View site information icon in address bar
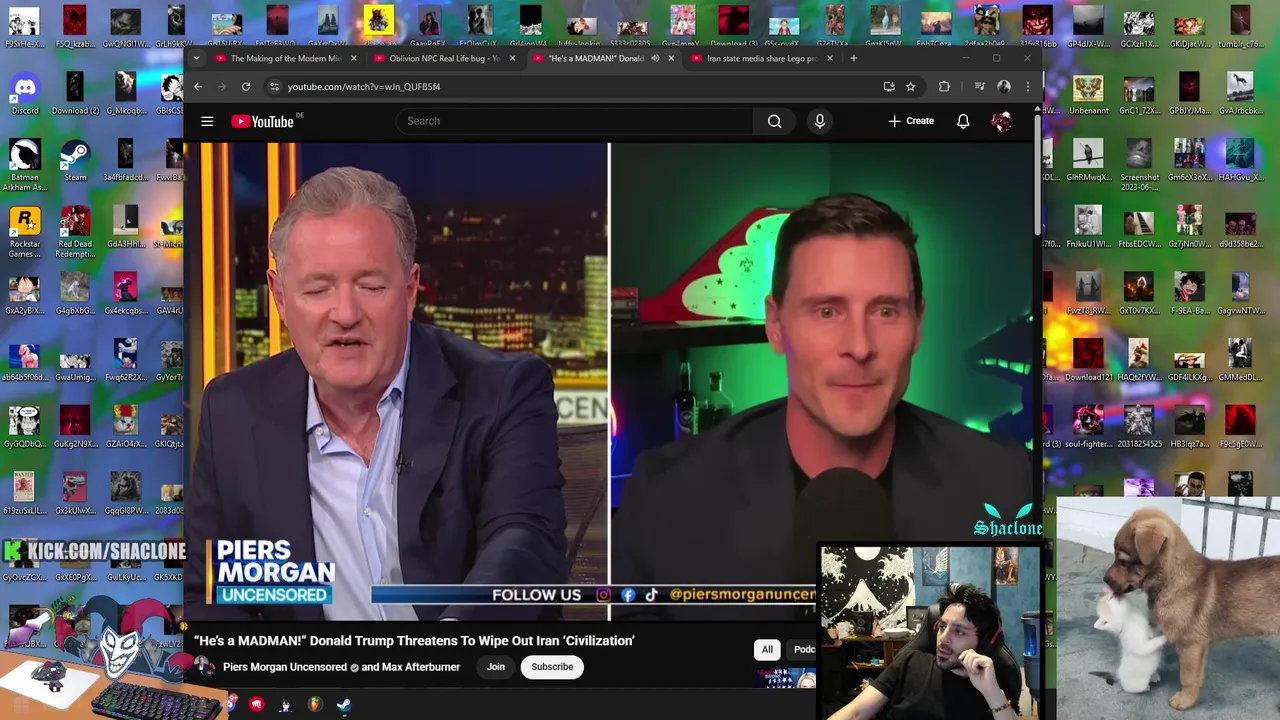1280x720 pixels. pyautogui.click(x=274, y=87)
